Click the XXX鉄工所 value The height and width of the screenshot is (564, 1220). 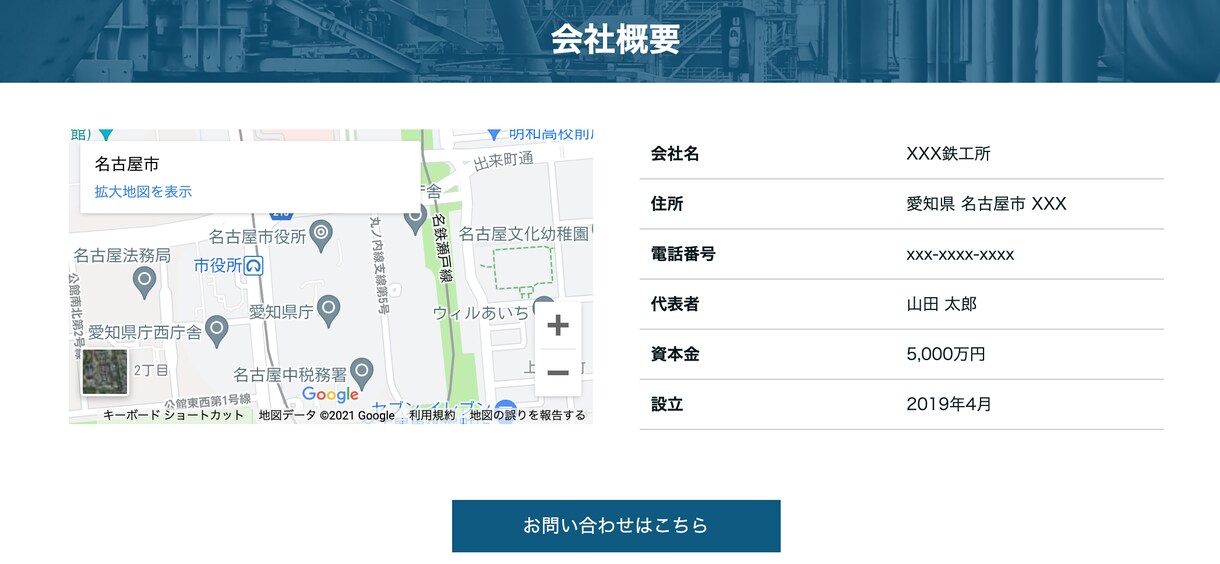pyautogui.click(x=948, y=154)
